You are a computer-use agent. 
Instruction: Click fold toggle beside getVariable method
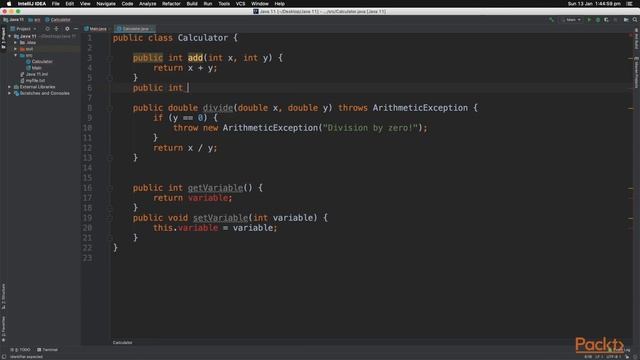[110, 188]
